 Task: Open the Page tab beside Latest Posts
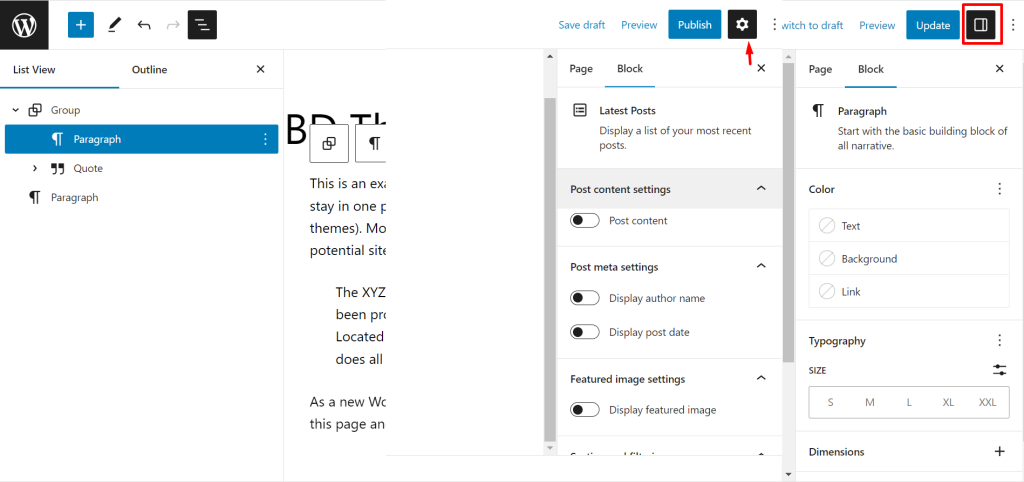pos(581,69)
